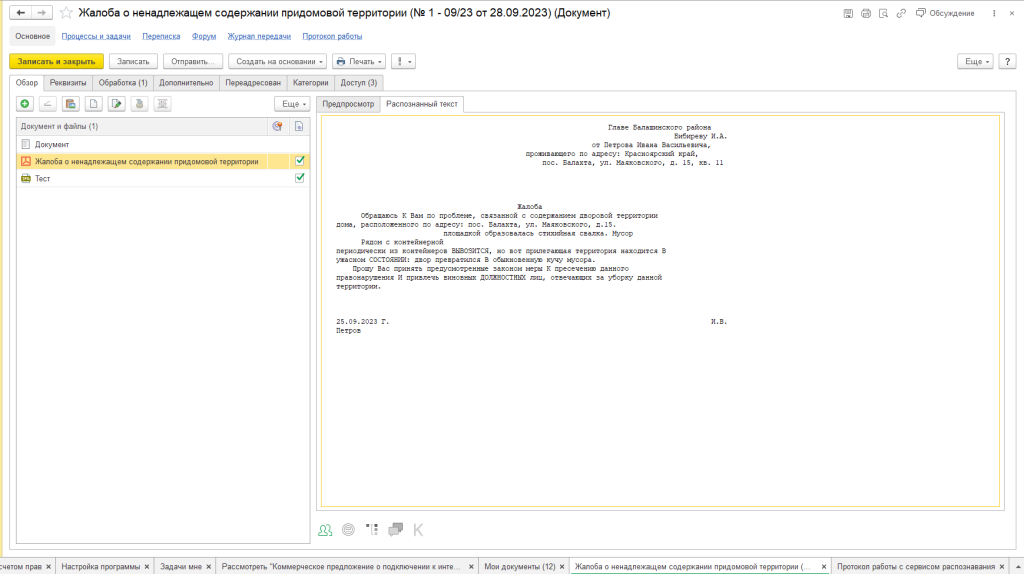
Task: Switch to the Реквизиты tab
Action: (x=68, y=82)
